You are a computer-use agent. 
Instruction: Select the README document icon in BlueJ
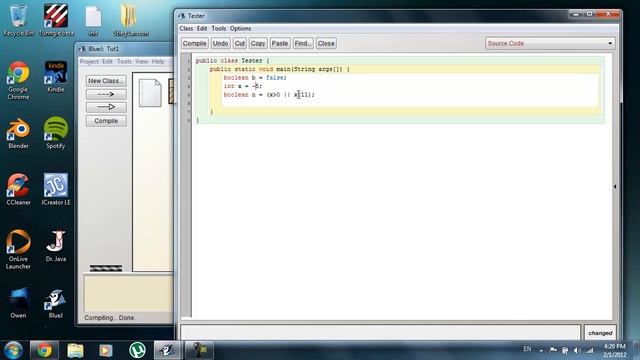pos(150,93)
